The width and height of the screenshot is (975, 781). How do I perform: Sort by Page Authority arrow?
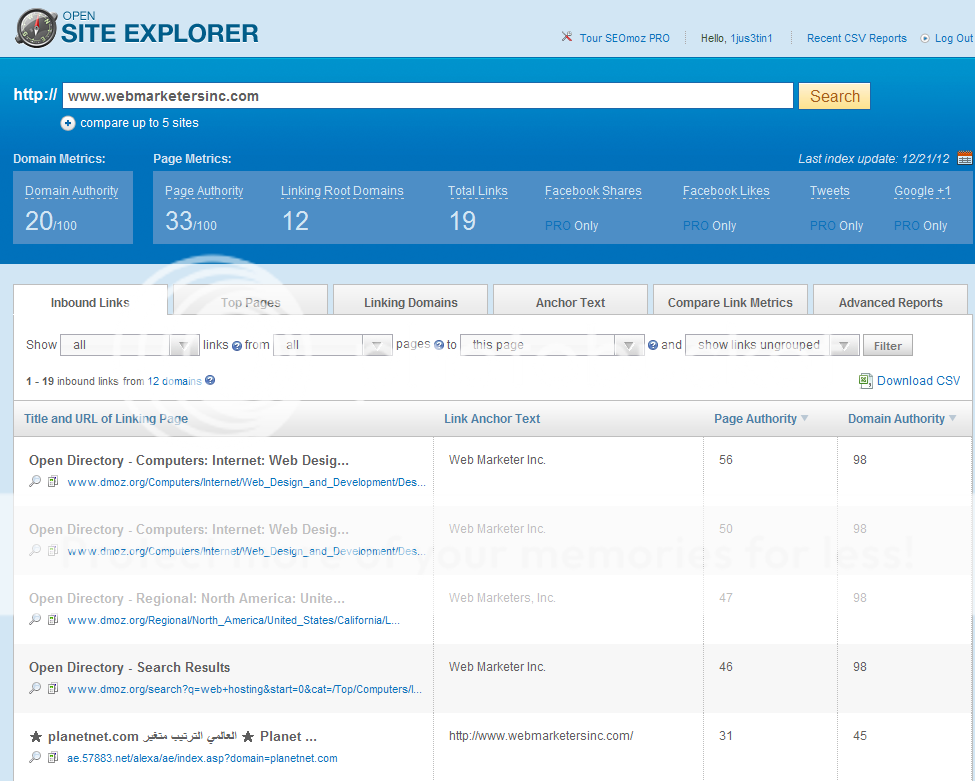(x=805, y=419)
